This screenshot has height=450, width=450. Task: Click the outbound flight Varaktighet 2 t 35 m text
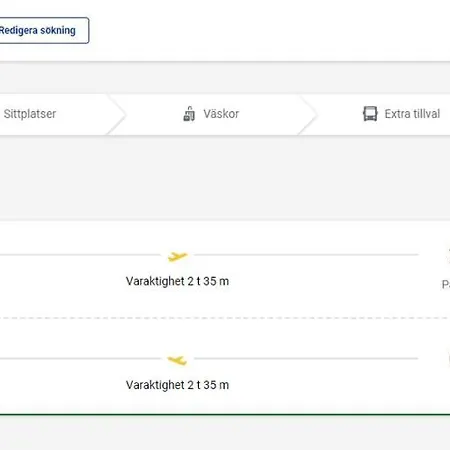[177, 281]
